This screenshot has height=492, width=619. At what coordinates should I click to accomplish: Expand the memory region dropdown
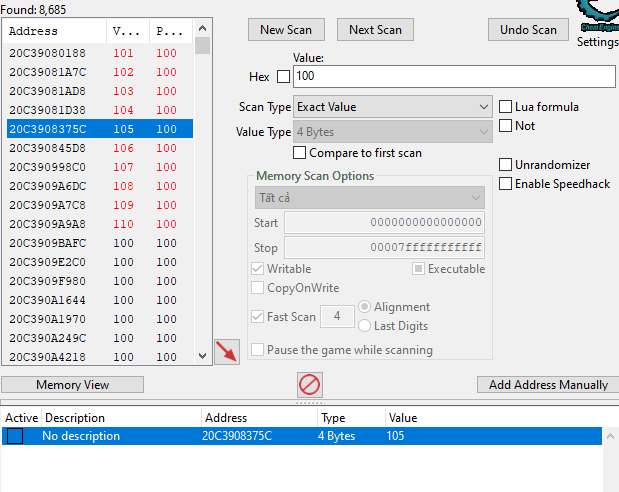tap(369, 198)
